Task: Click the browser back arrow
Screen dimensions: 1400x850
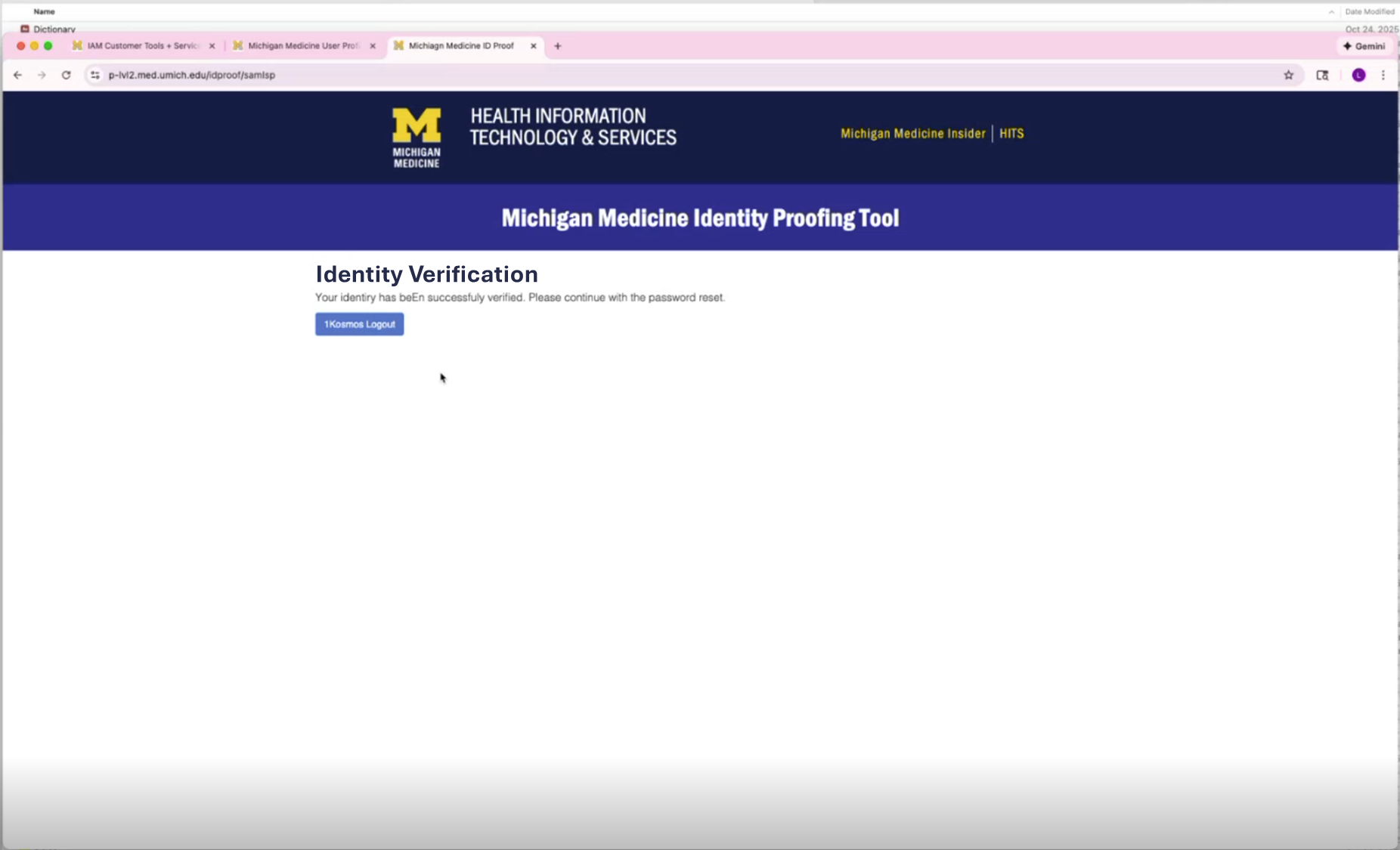Action: click(x=17, y=75)
